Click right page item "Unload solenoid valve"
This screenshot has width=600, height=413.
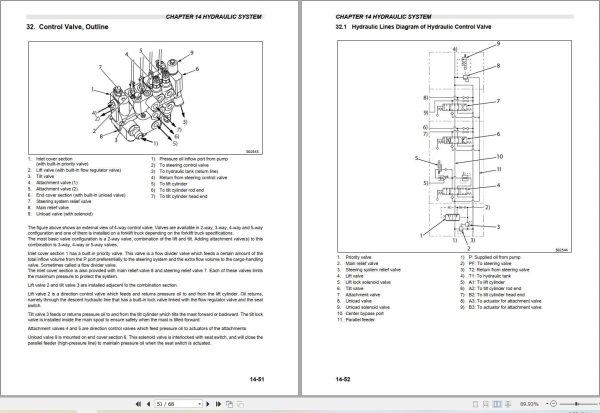pyautogui.click(x=368, y=307)
